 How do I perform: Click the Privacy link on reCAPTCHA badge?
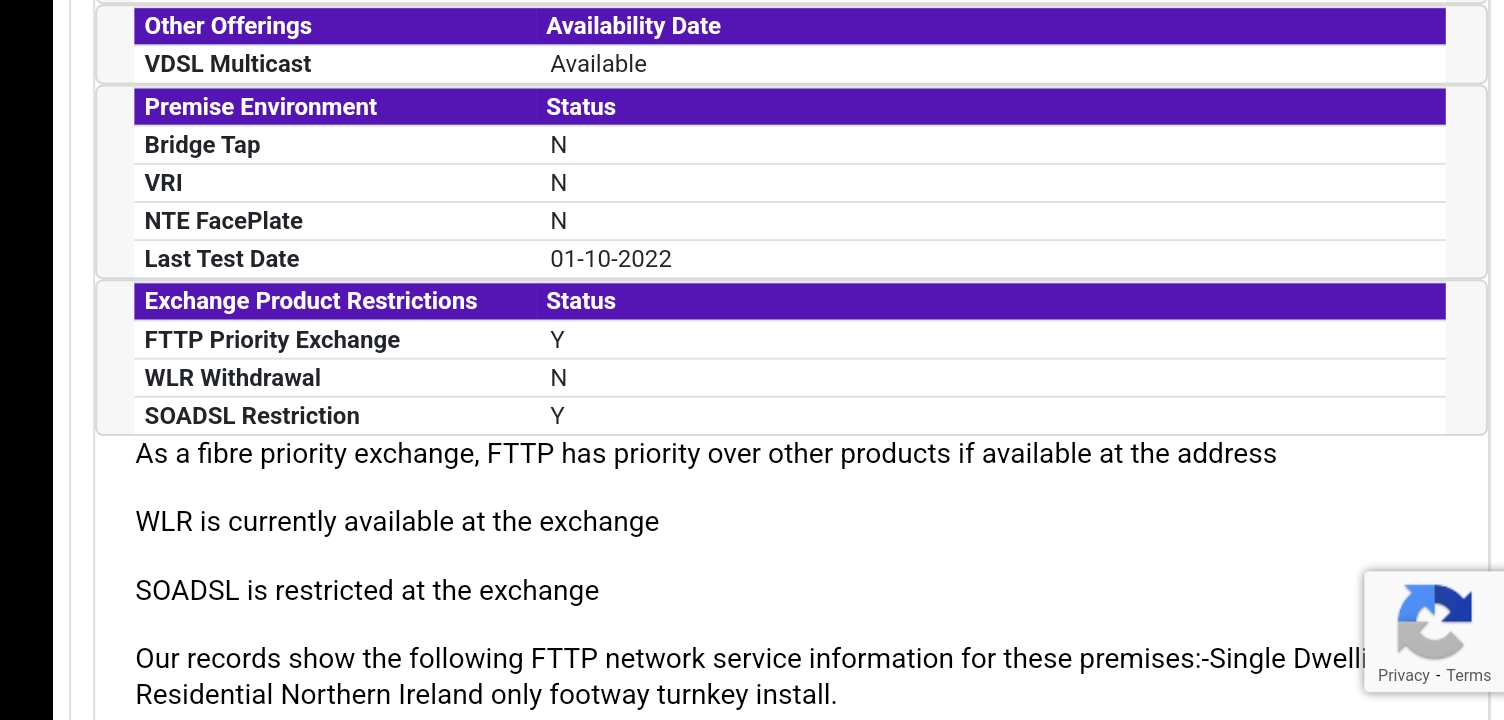[1401, 675]
